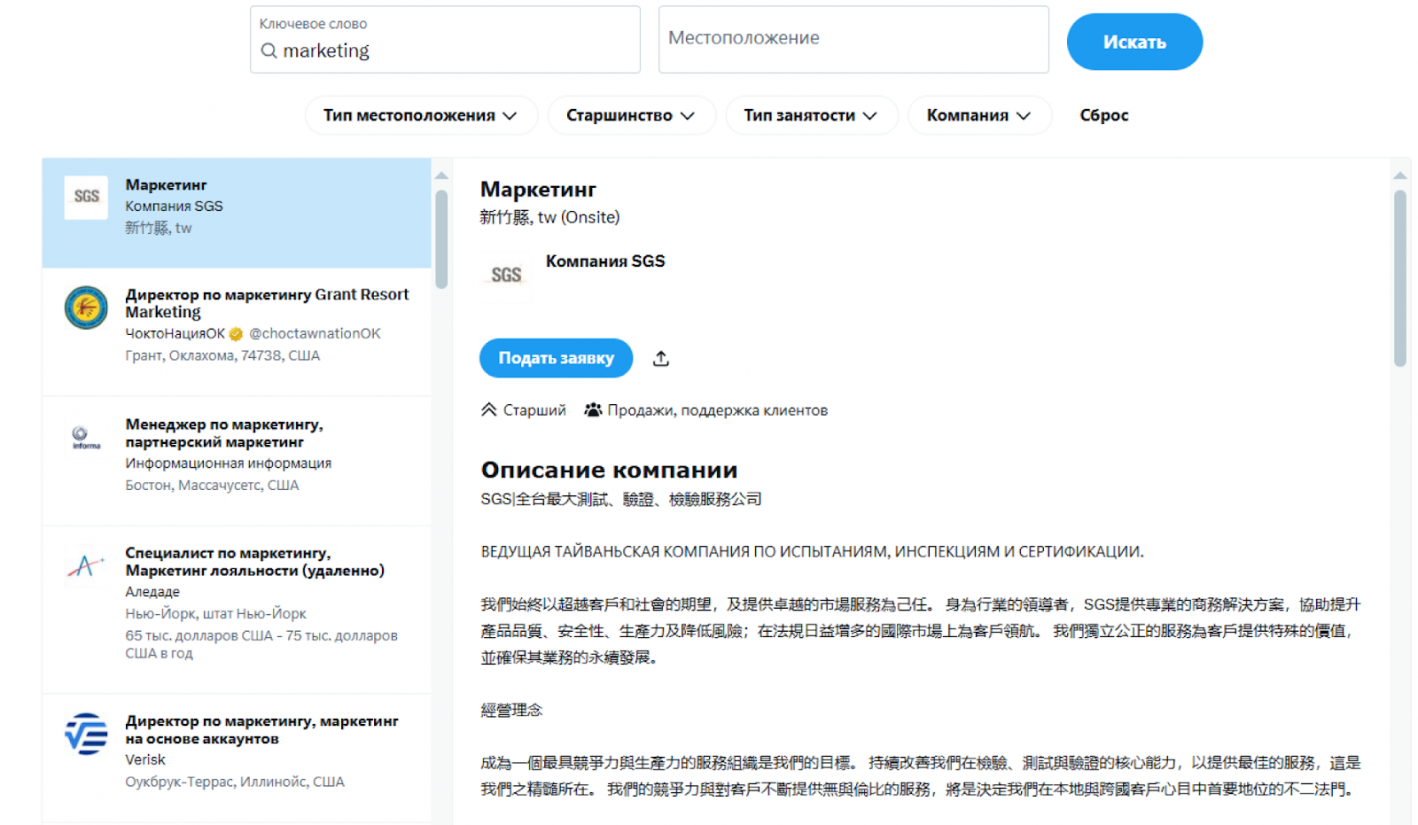
Task: Click Маркетинг title in detail panel
Action: (538, 189)
